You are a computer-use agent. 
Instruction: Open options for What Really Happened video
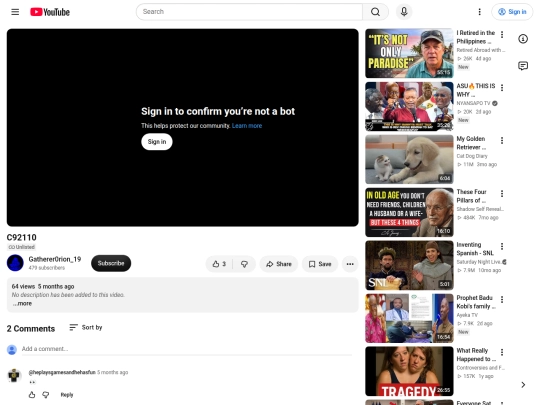point(502,352)
